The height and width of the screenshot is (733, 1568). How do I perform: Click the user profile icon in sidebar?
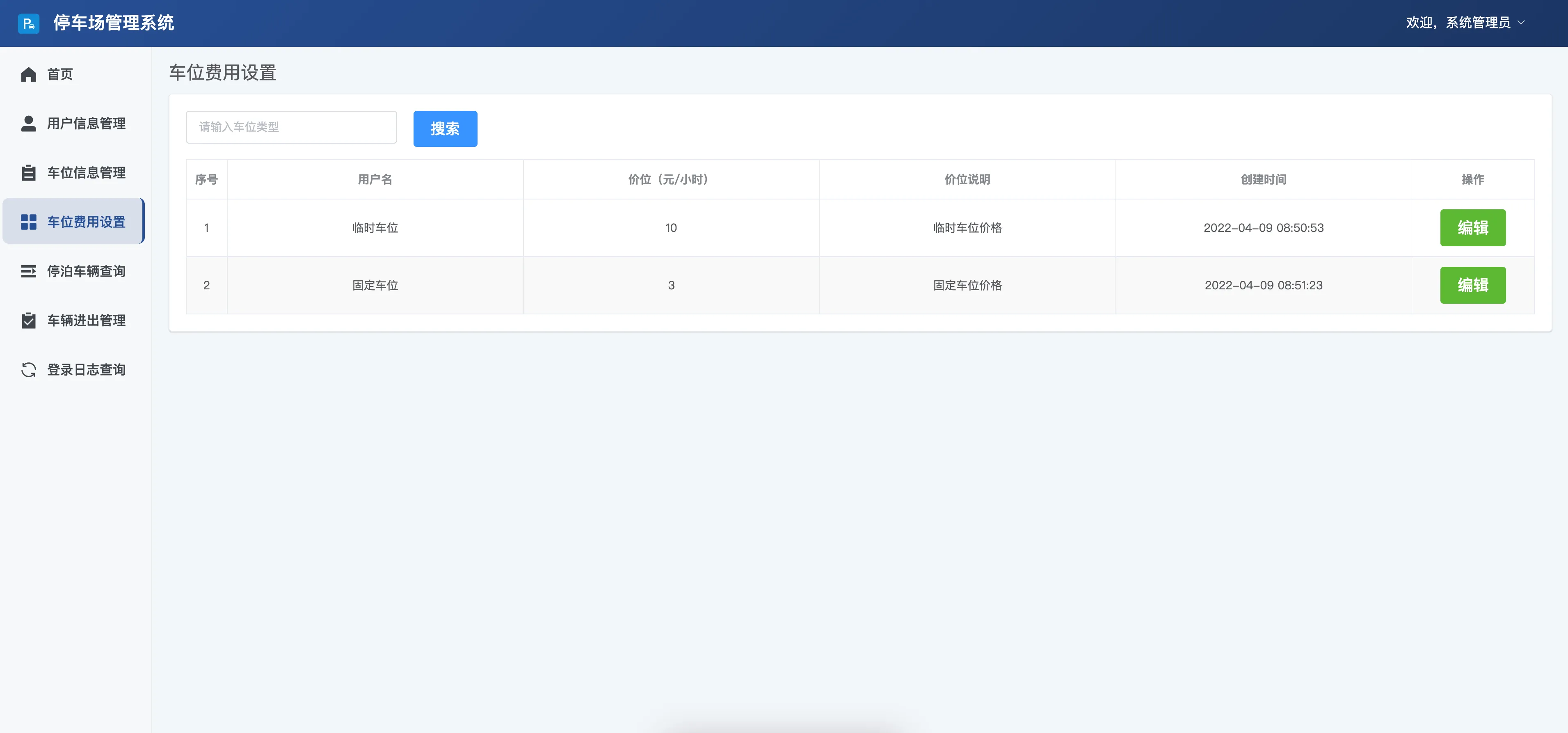(x=28, y=124)
